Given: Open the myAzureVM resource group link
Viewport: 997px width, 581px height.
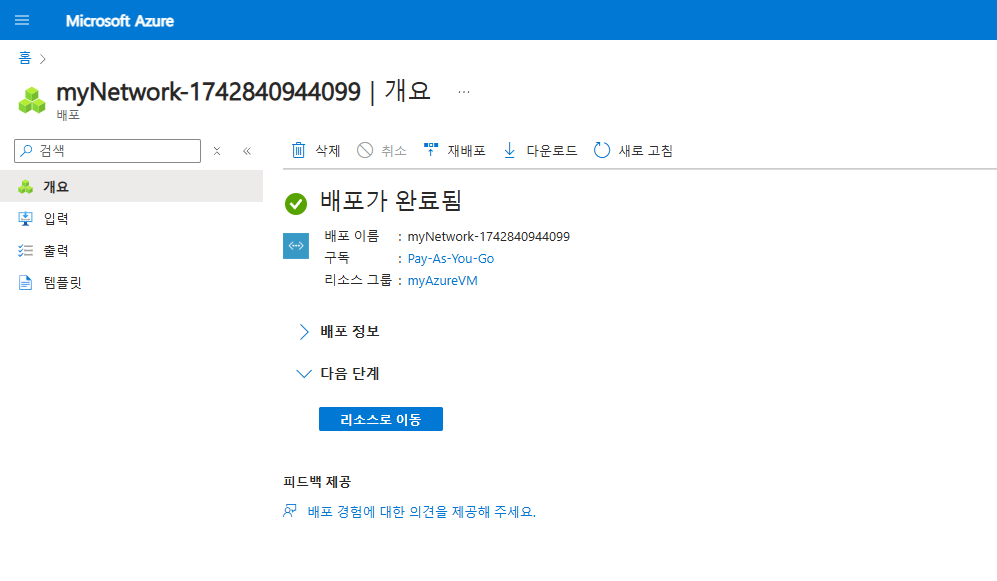Looking at the screenshot, I should click(x=443, y=281).
